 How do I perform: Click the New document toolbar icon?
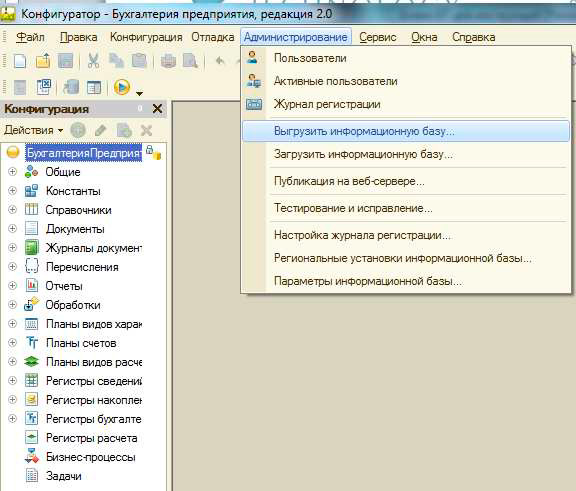[x=19, y=61]
